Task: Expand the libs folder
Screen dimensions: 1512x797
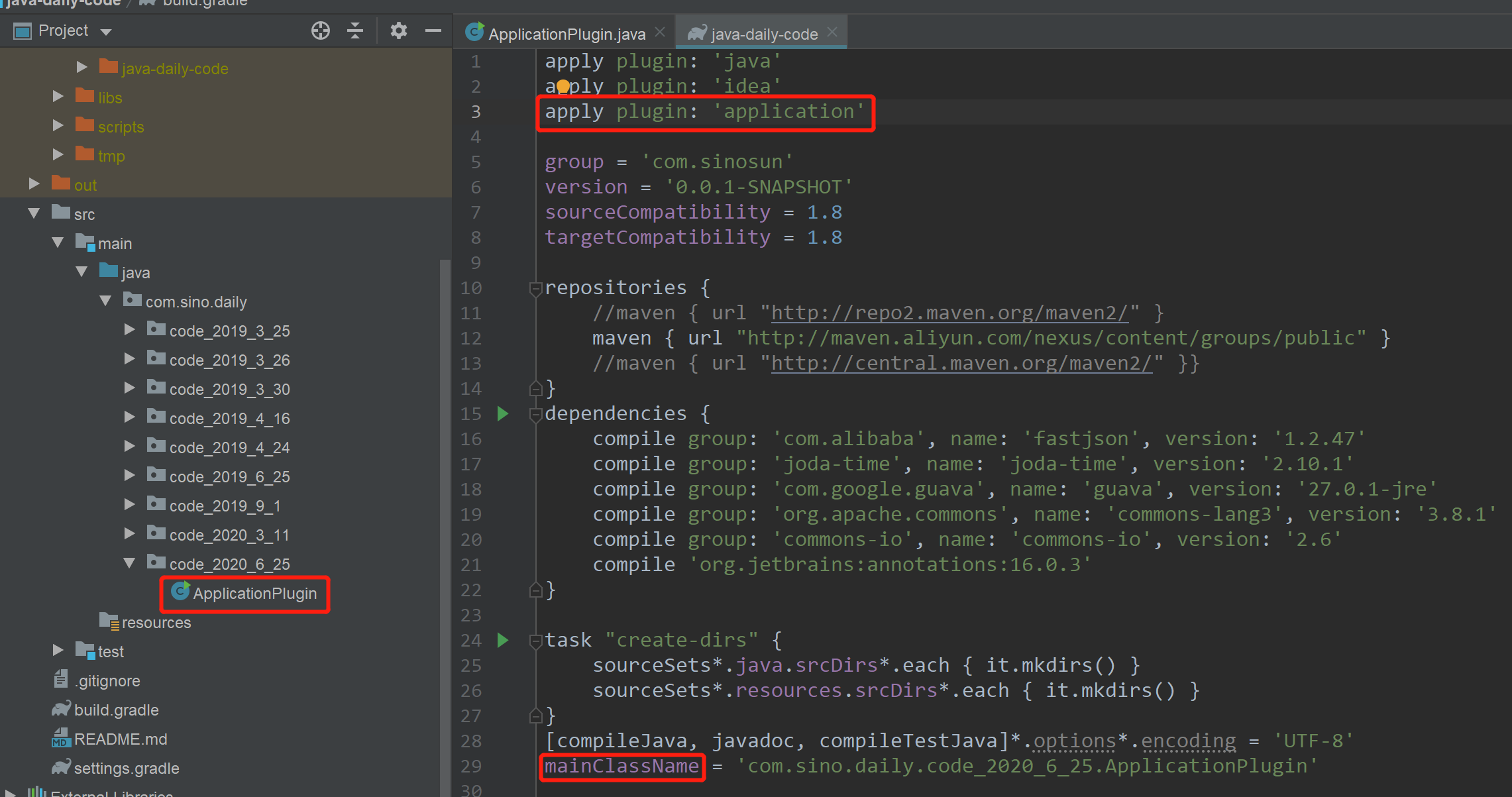Action: pos(58,96)
